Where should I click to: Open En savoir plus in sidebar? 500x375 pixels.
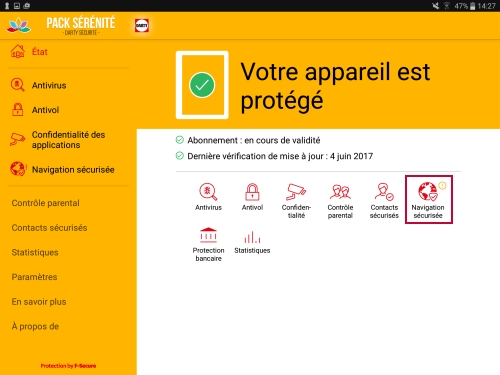39,302
